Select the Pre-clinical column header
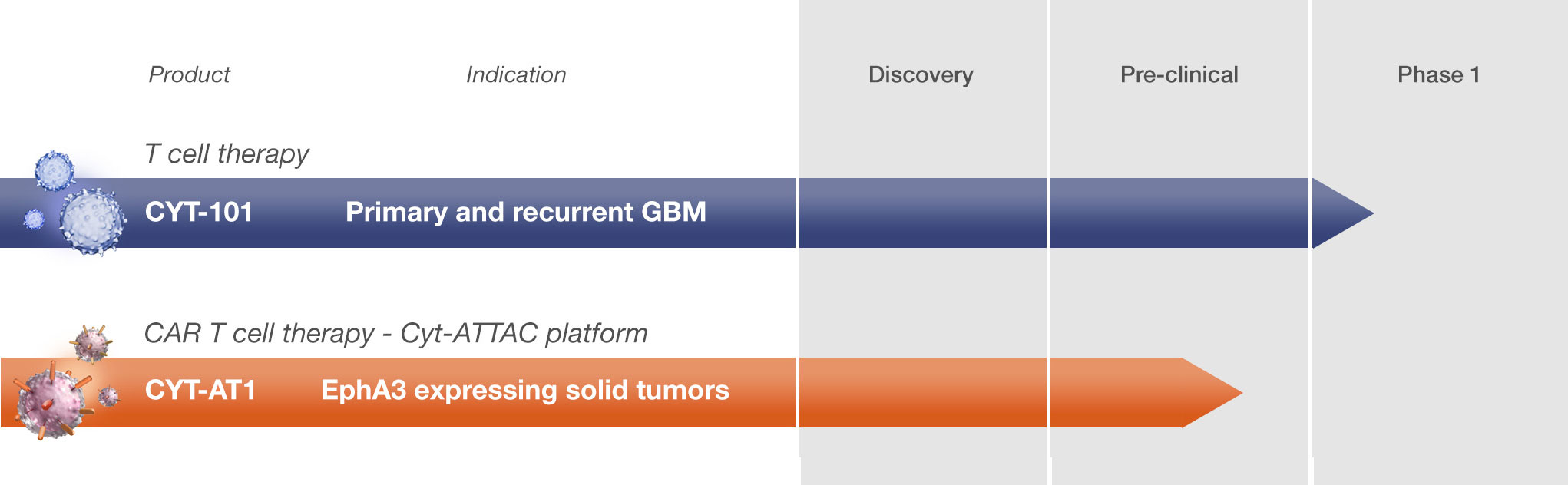Viewport: 1568px width, 485px height. [x=1179, y=74]
